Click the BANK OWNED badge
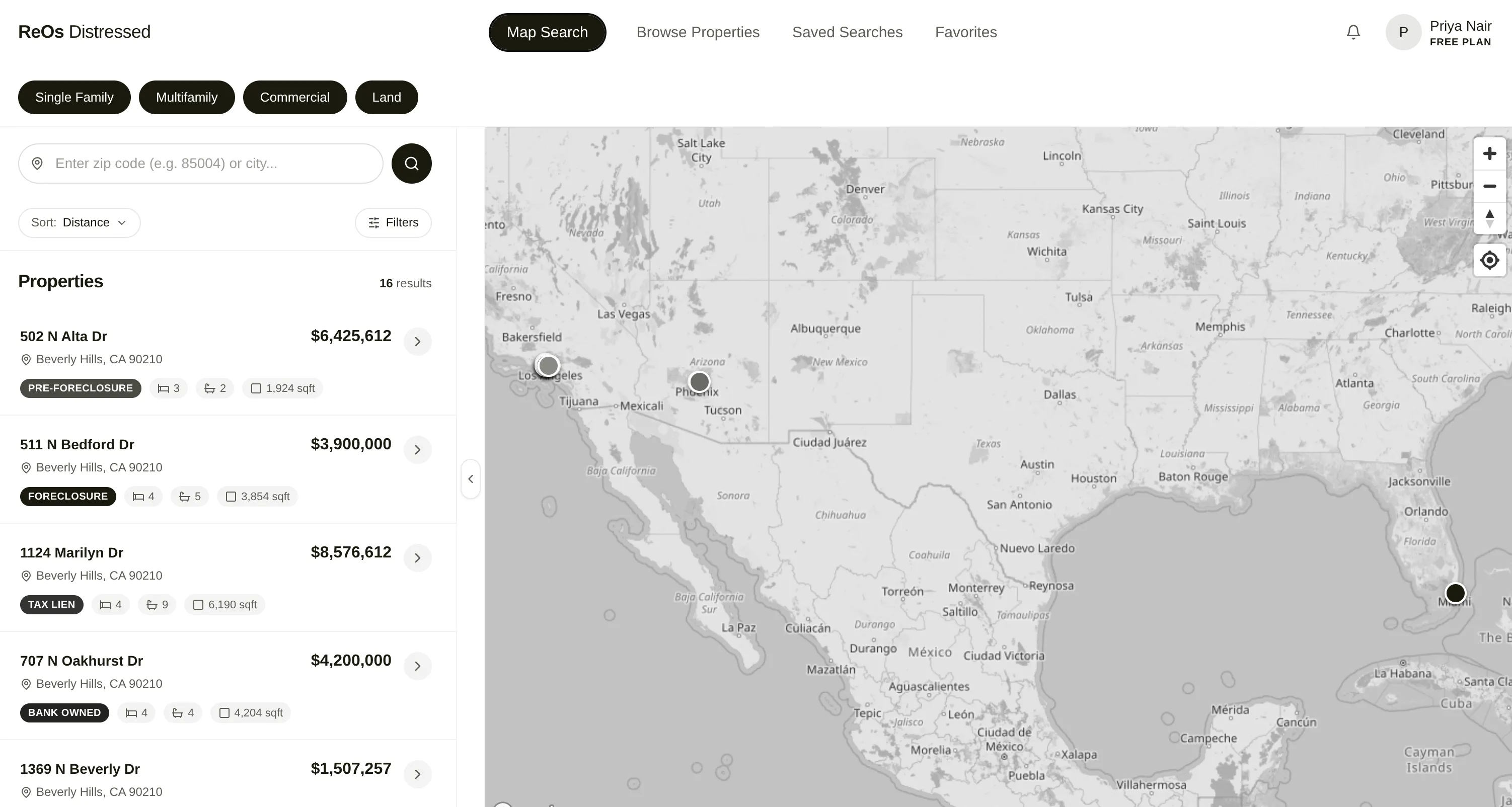 64,712
